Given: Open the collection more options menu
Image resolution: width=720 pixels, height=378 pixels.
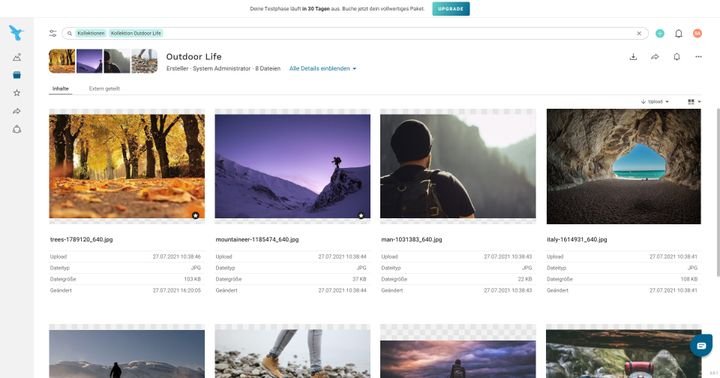Looking at the screenshot, I should (x=698, y=56).
